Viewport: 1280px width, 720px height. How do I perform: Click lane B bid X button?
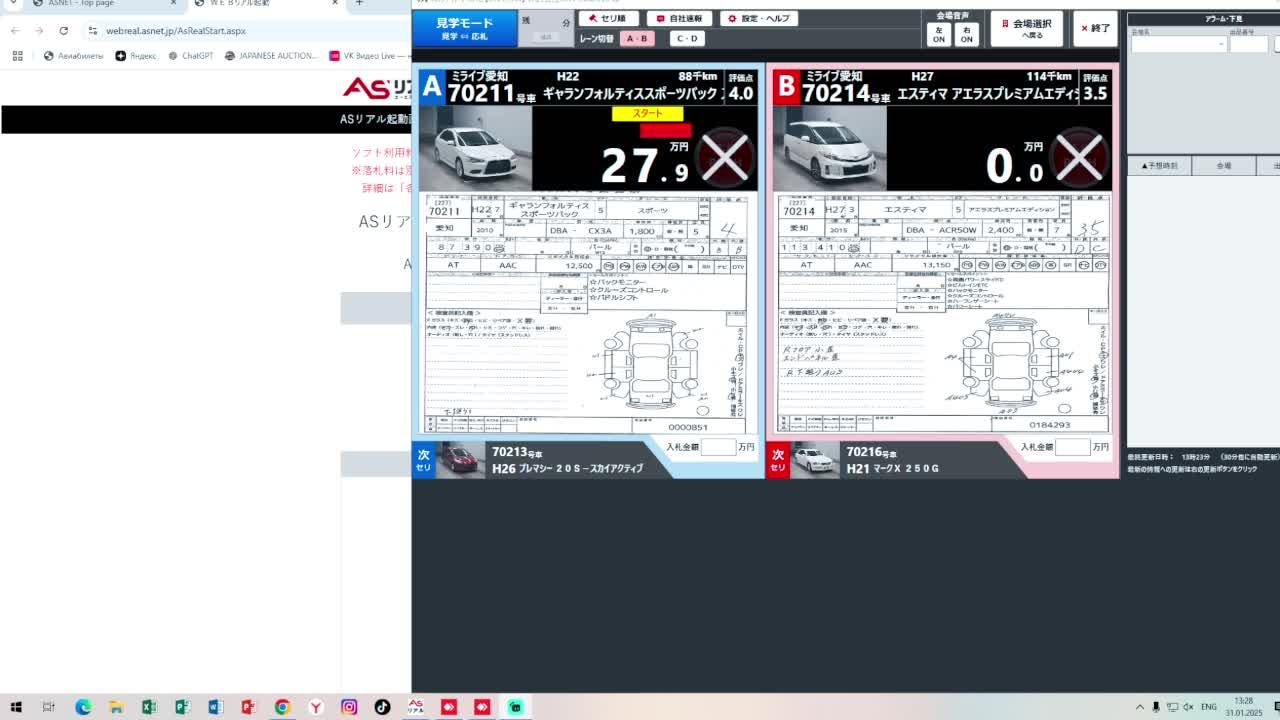point(1079,157)
